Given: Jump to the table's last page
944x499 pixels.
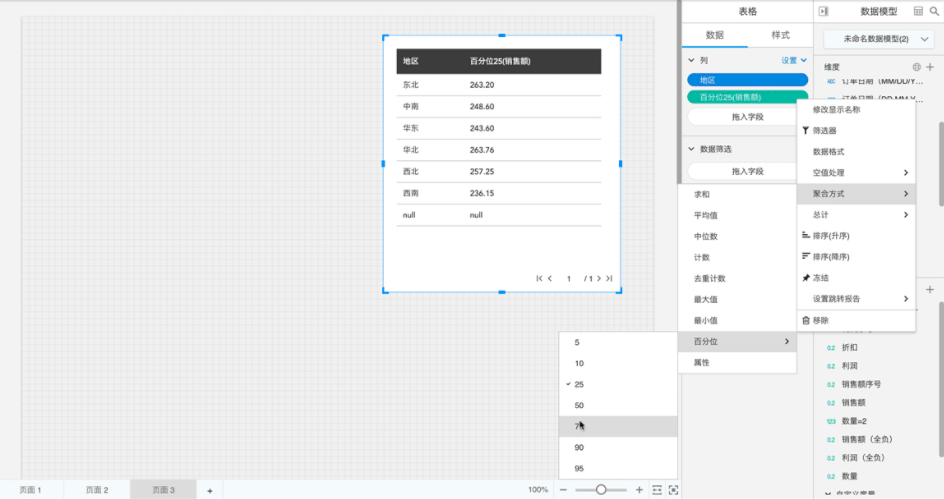Looking at the screenshot, I should click(x=609, y=278).
